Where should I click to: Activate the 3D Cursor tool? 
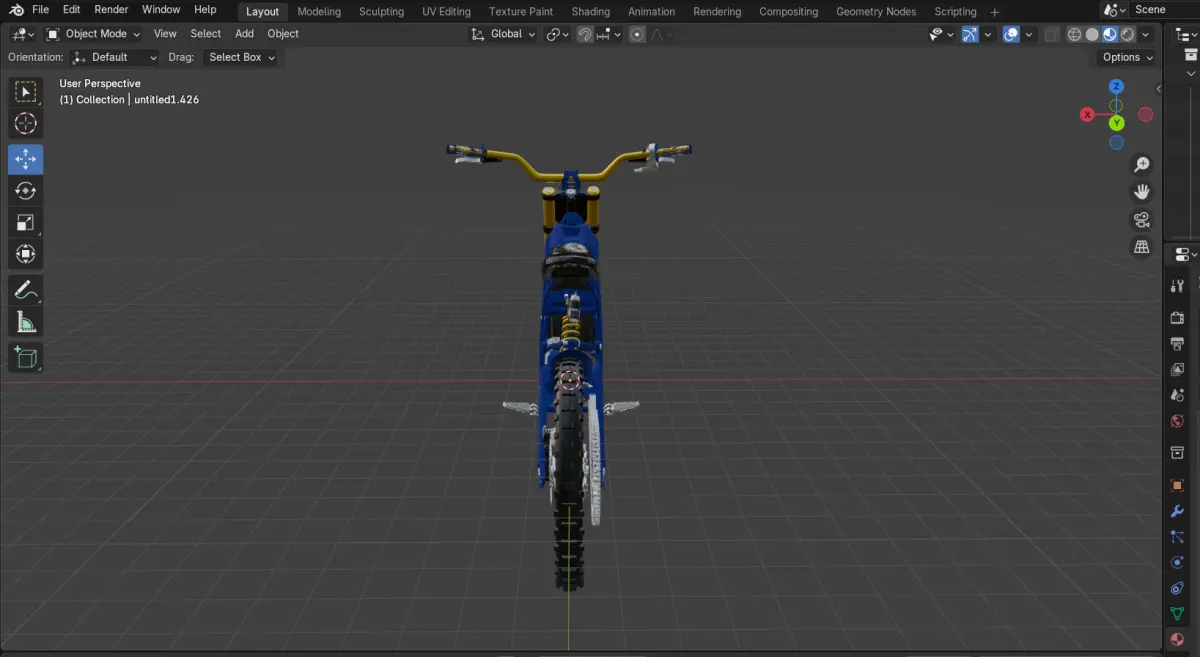[26, 123]
